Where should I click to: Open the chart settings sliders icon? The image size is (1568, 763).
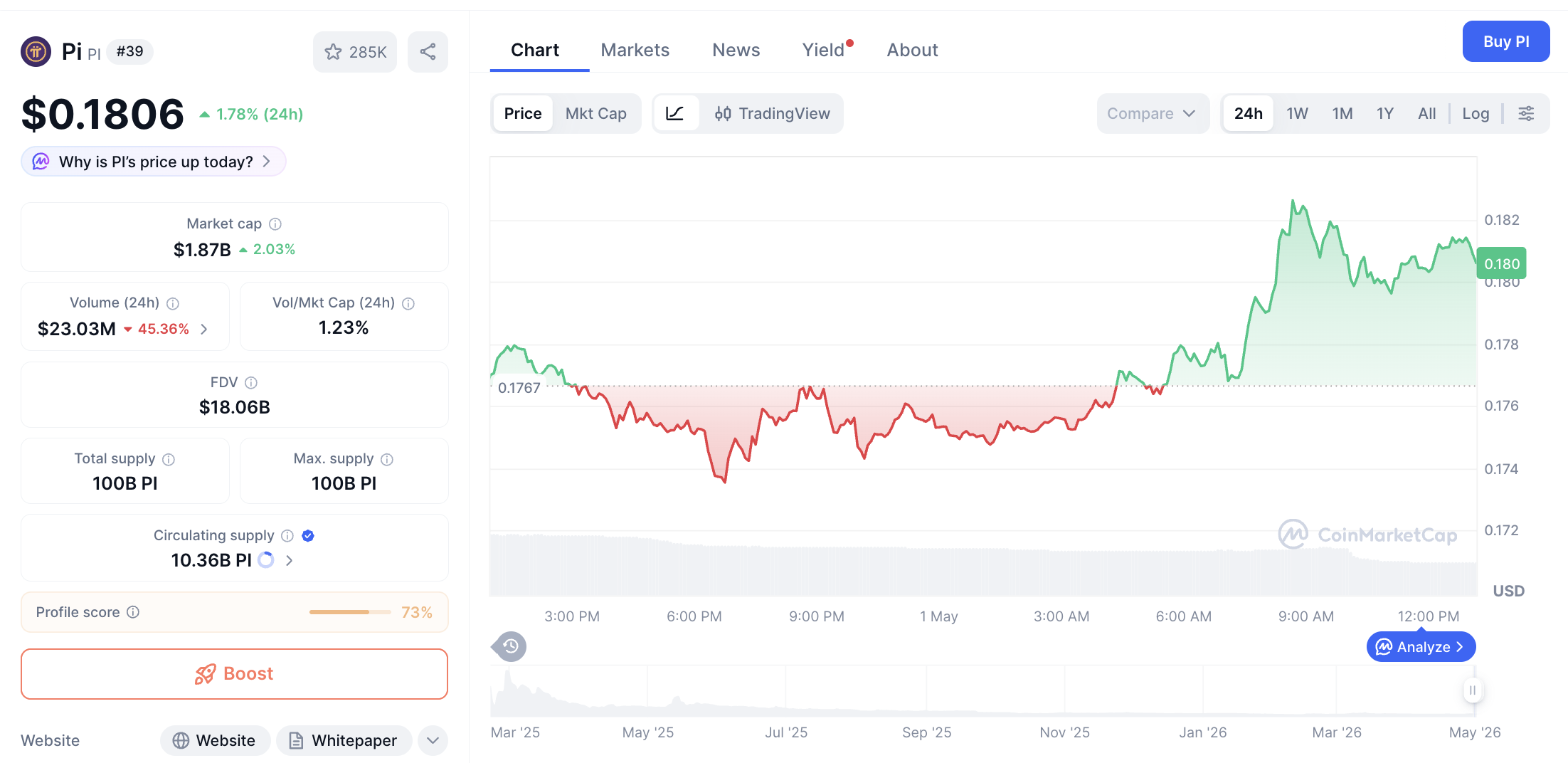point(1526,113)
